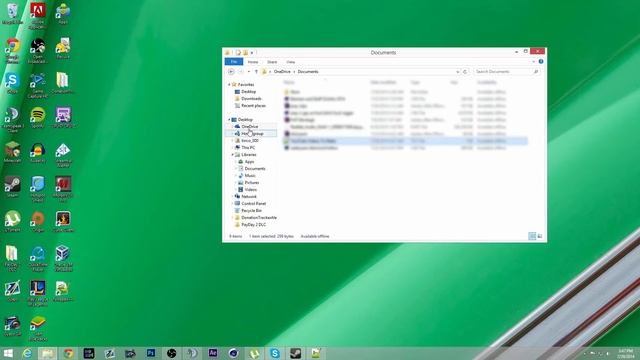Select Recent places under Favorites

[x=250, y=105]
